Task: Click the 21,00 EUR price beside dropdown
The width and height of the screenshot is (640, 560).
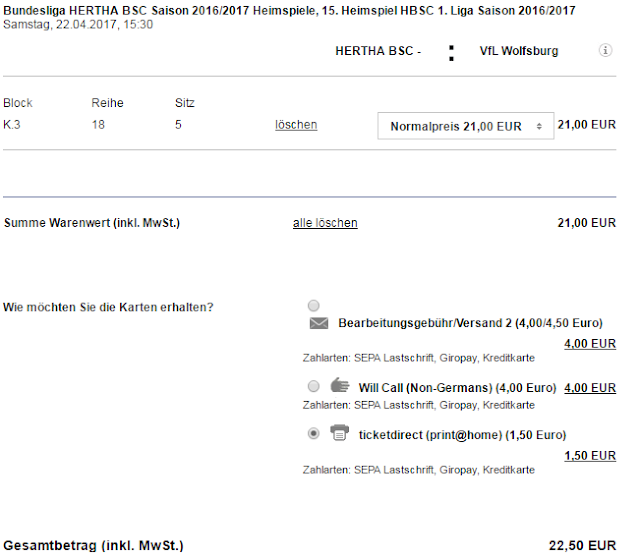Action: pos(587,124)
